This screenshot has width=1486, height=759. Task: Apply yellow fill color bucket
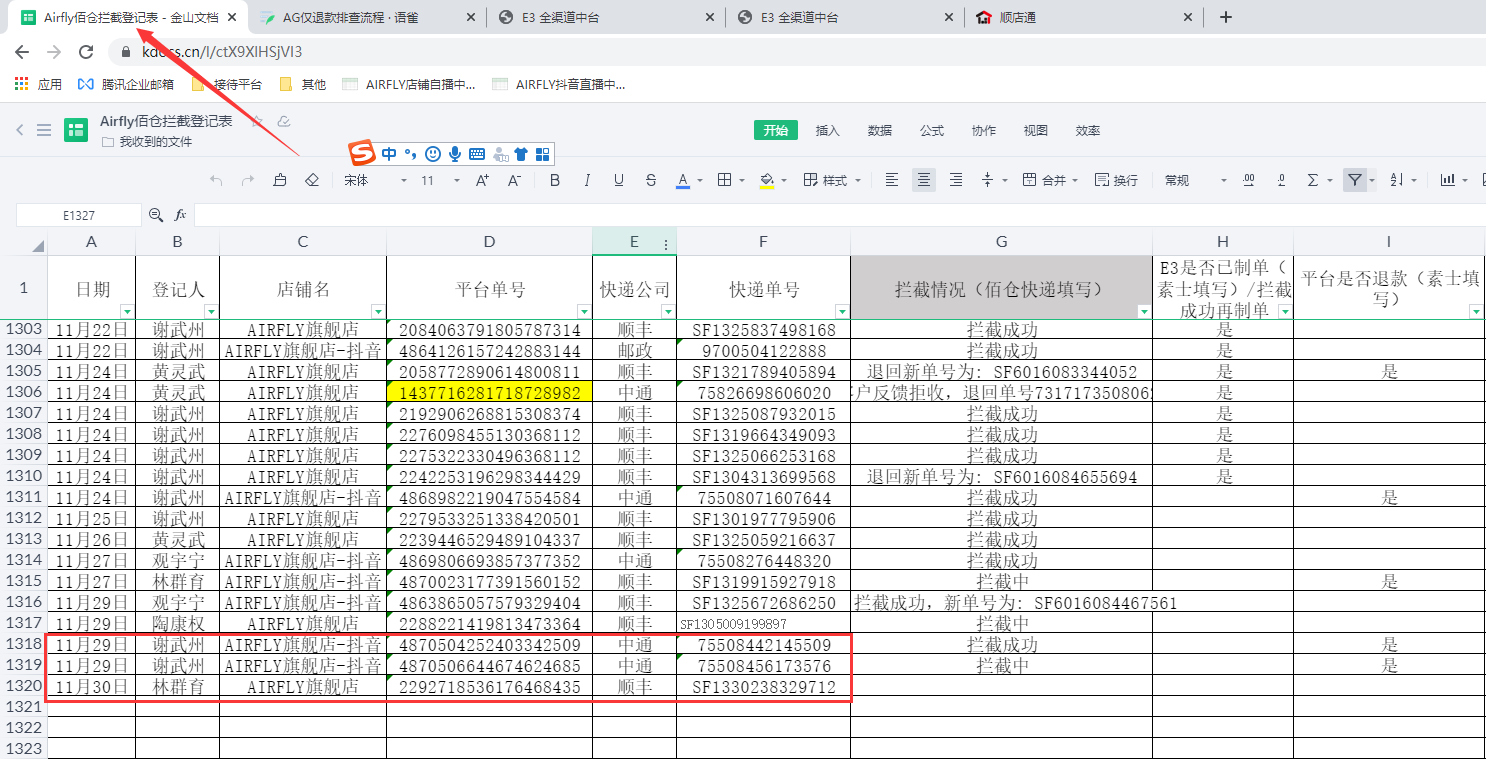(x=767, y=180)
